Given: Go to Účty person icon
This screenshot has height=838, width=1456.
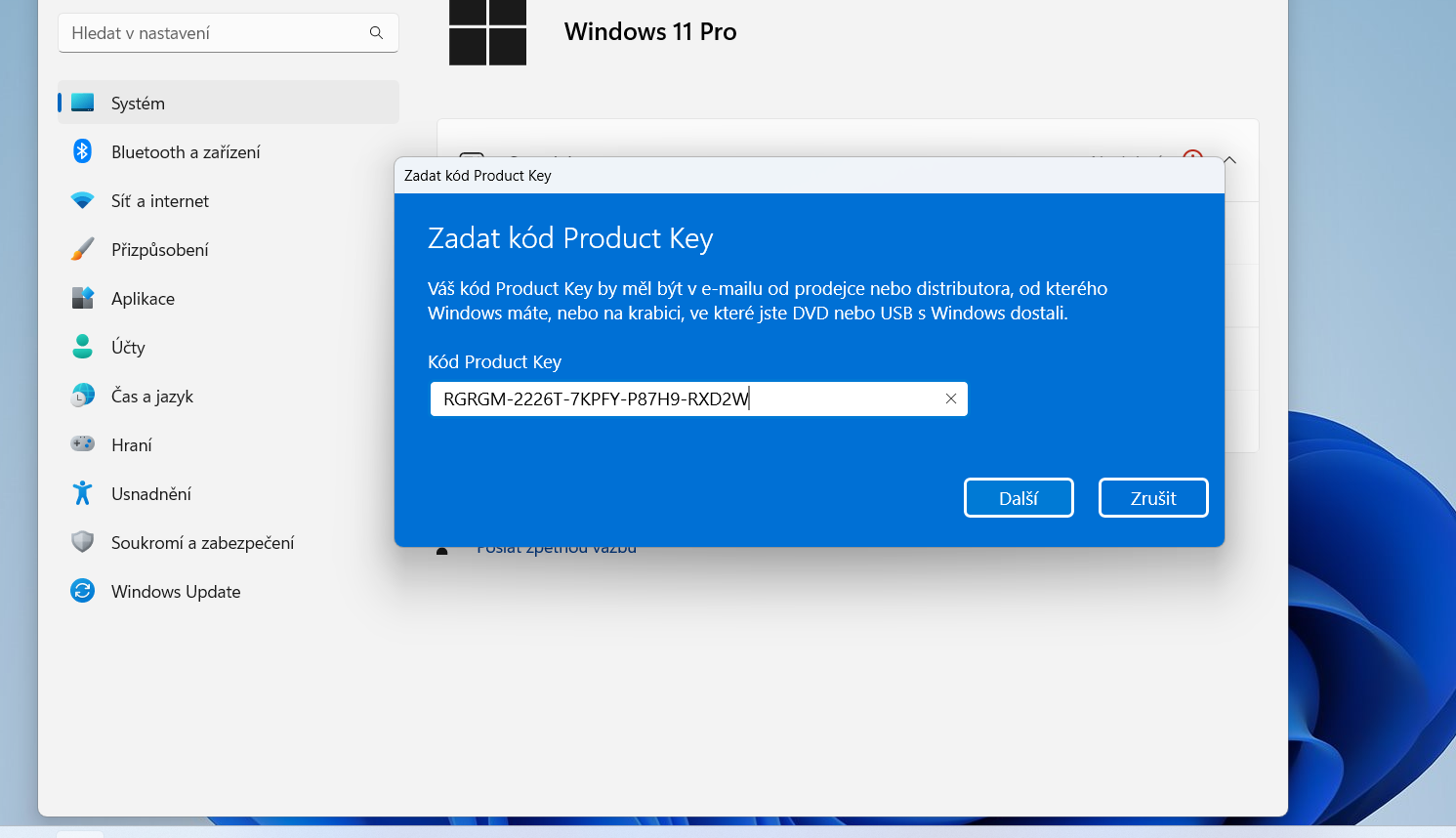Looking at the screenshot, I should [83, 347].
